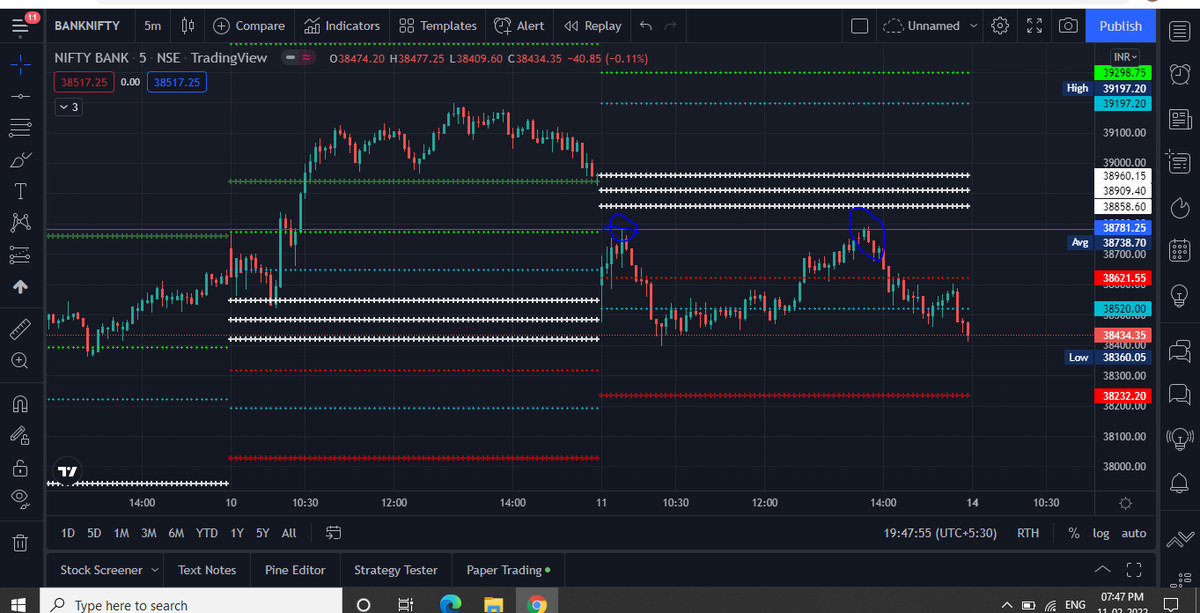Viewport: 1200px width, 613px height.
Task: Create an Alert
Action: (x=519, y=26)
